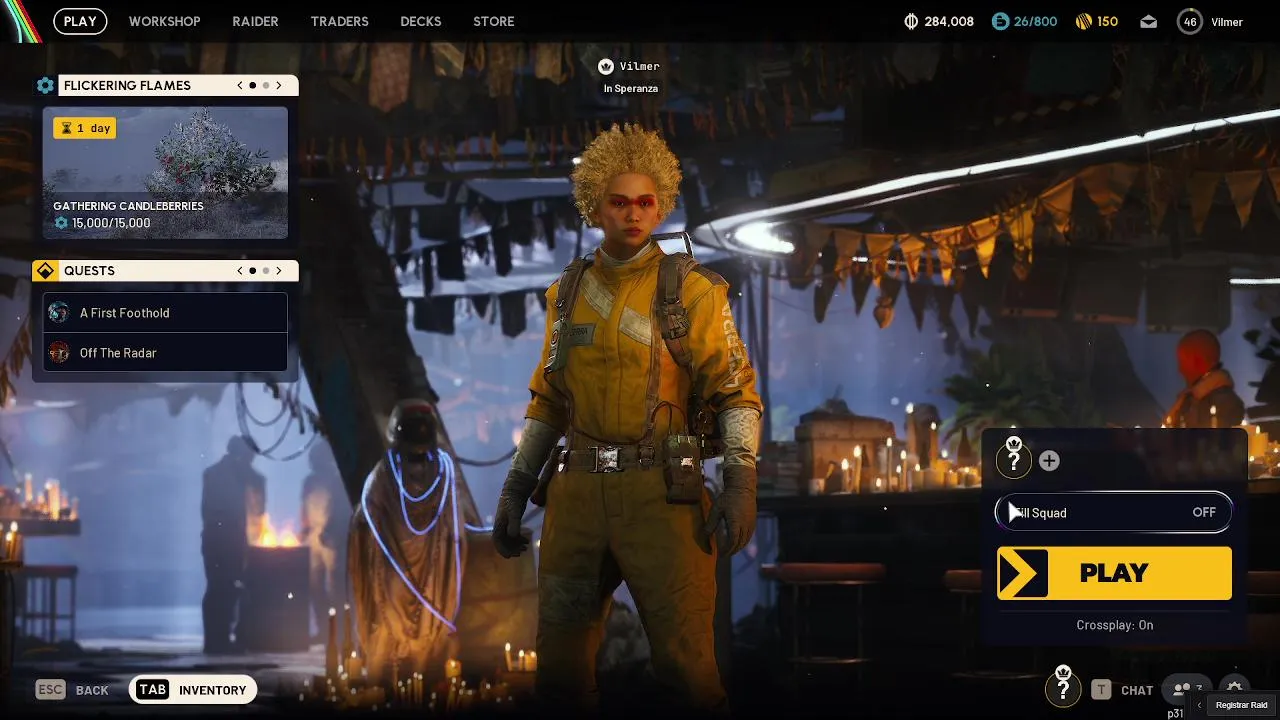Click the Flickering Flames event gear icon
The height and width of the screenshot is (720, 1280).
(x=45, y=86)
